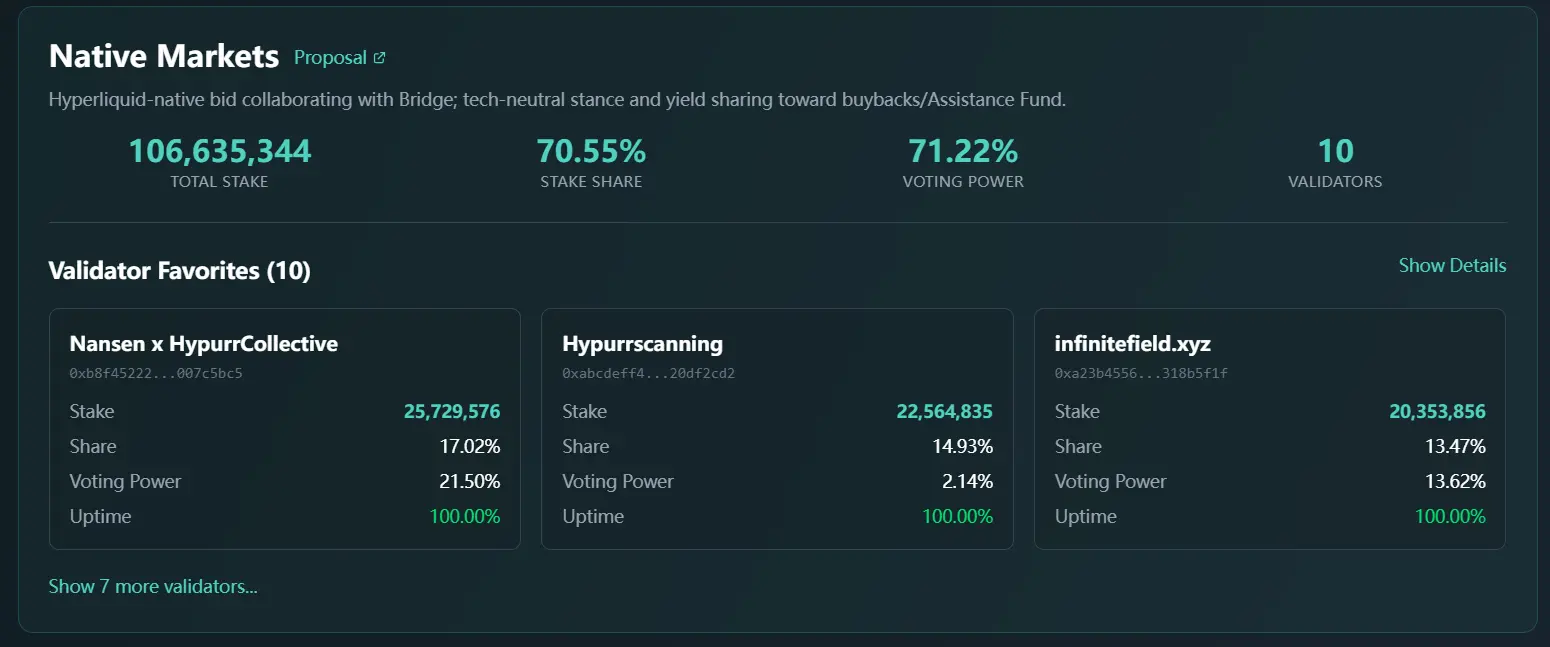Click the external link icon beside Proposal

pos(378,56)
